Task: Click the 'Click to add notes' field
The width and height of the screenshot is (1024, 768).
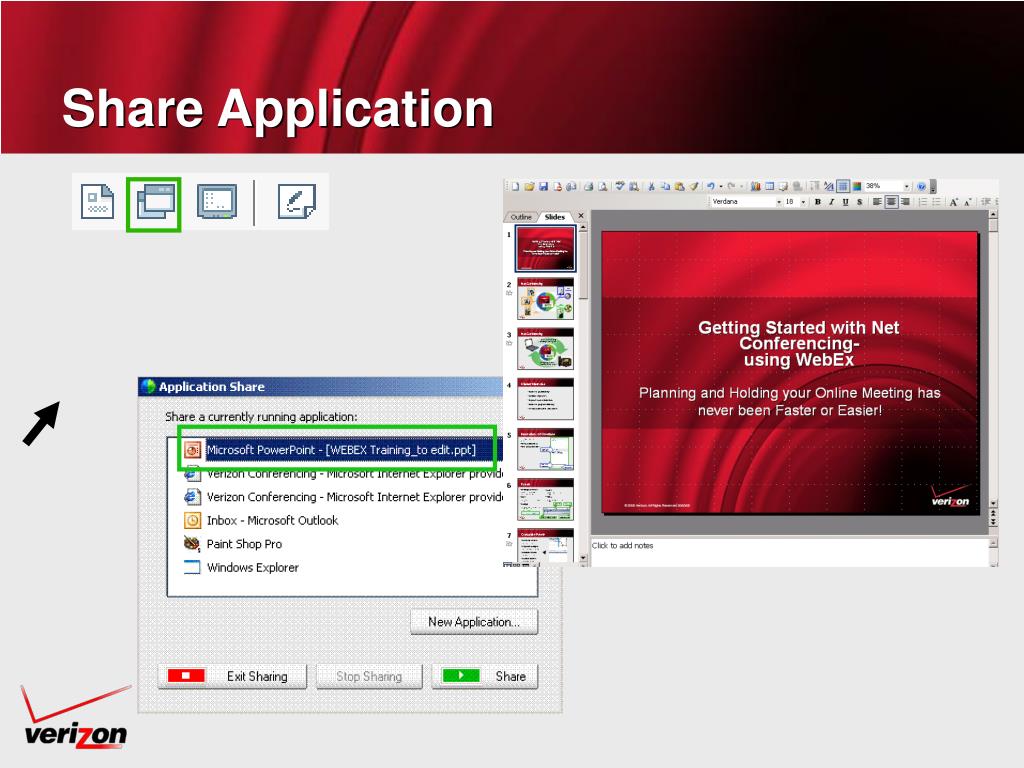Action: [790, 551]
